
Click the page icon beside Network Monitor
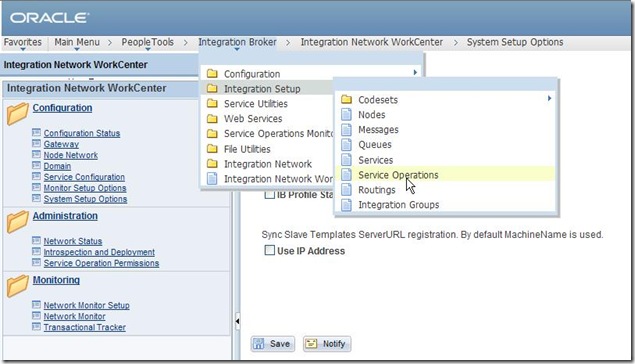36,316
